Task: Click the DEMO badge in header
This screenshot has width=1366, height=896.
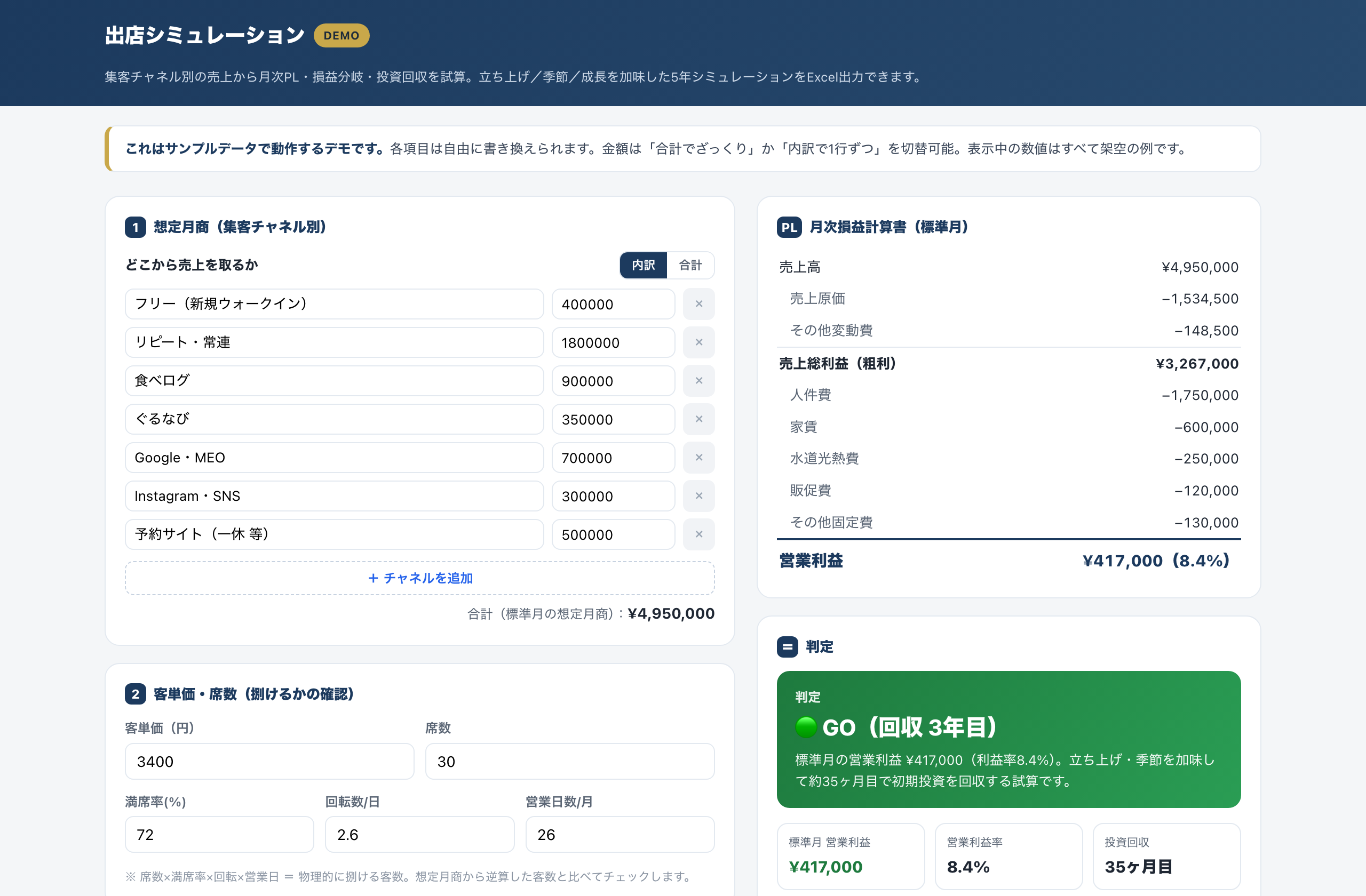Action: 341,36
